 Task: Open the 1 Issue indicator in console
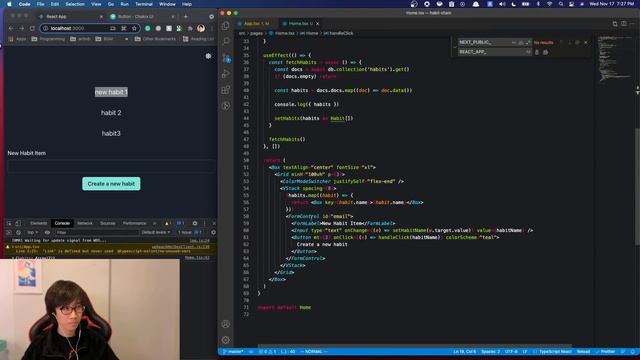click(x=189, y=232)
